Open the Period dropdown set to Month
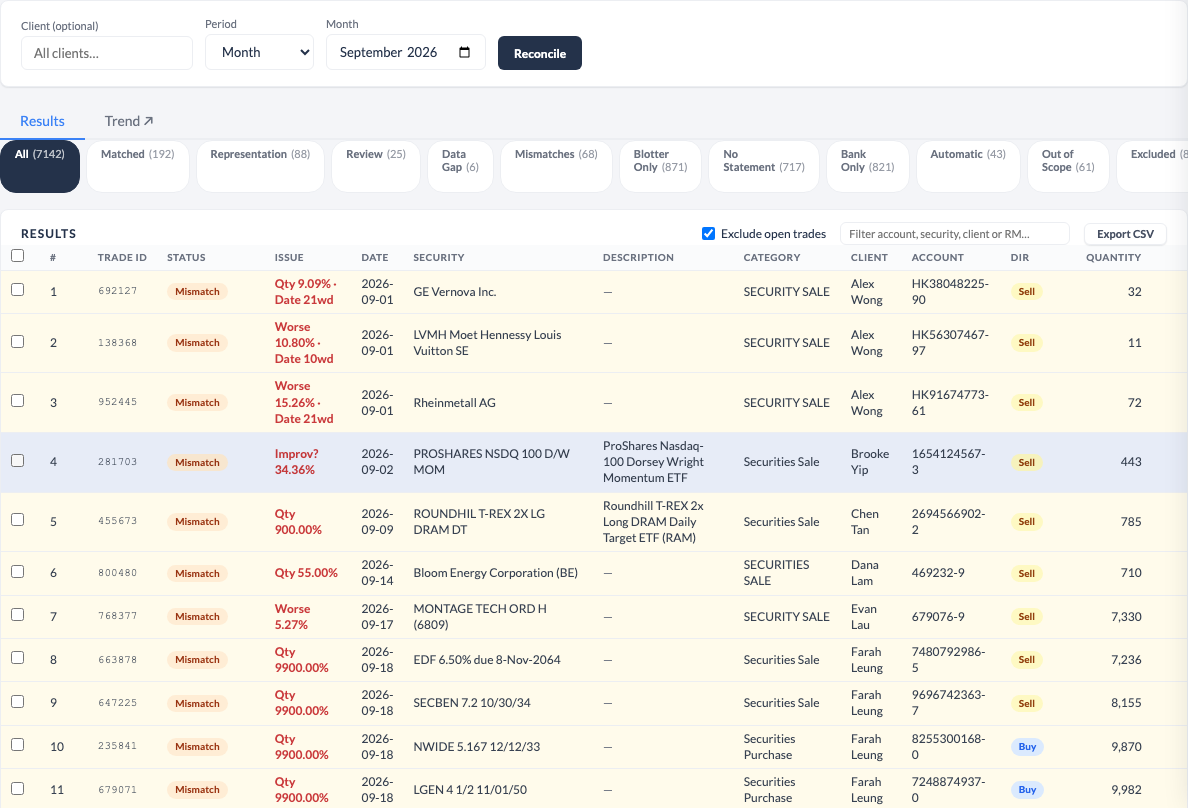This screenshot has width=1188, height=808. point(259,52)
